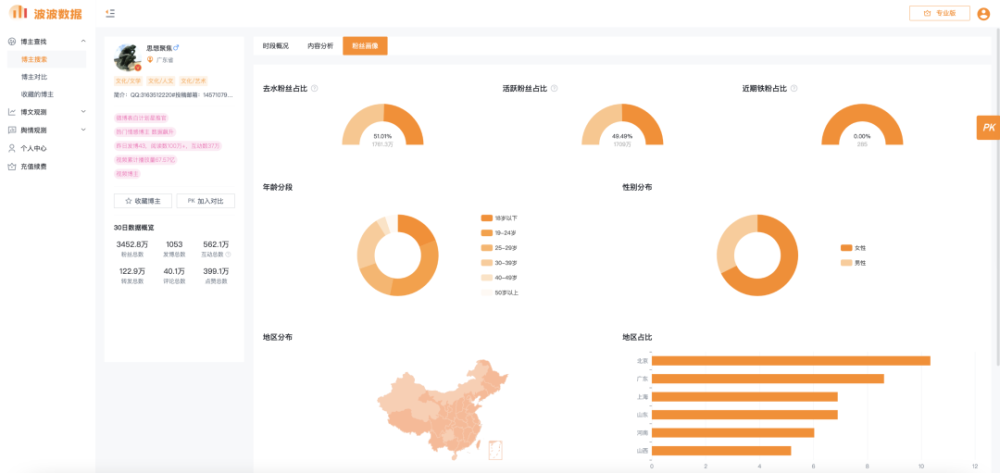The width and height of the screenshot is (1000, 473).
Task: Click the 视频博主 pink tag
Action: [x=127, y=173]
